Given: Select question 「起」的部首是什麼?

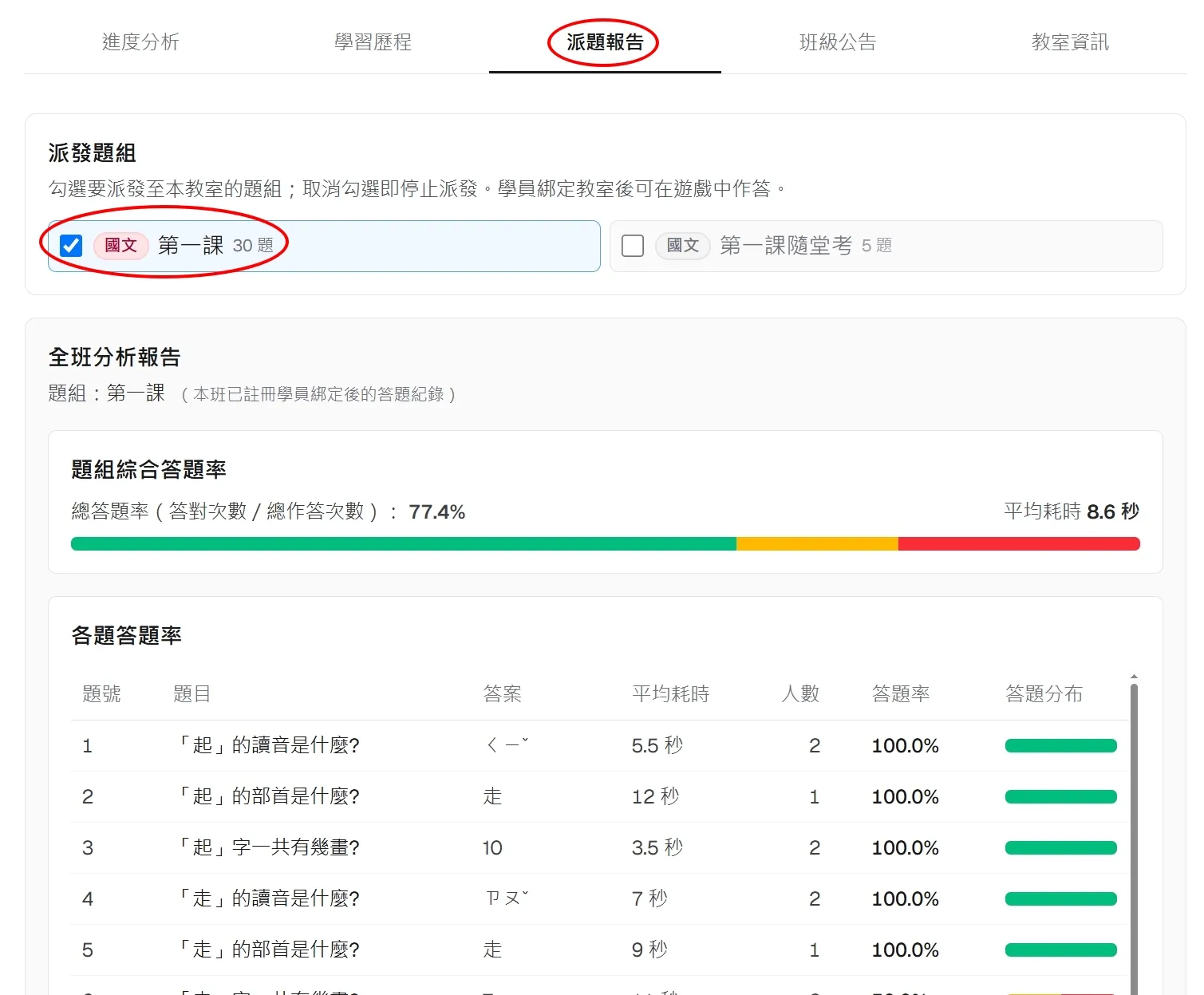Looking at the screenshot, I should tap(266, 796).
